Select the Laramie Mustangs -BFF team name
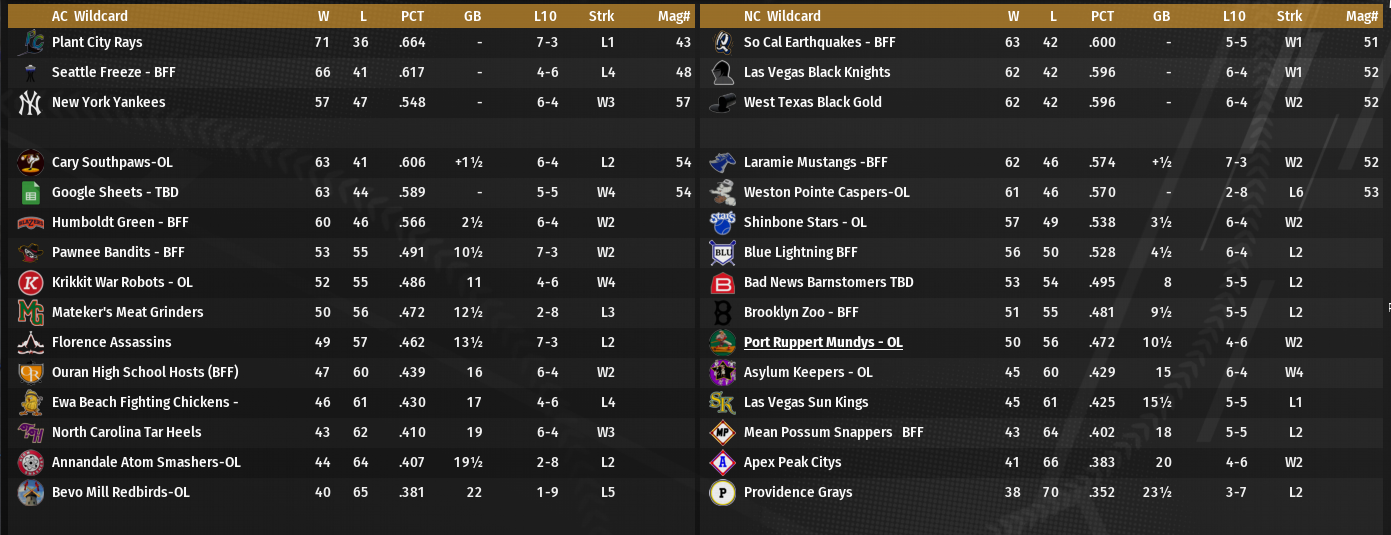The height and width of the screenshot is (535, 1391). 815,162
